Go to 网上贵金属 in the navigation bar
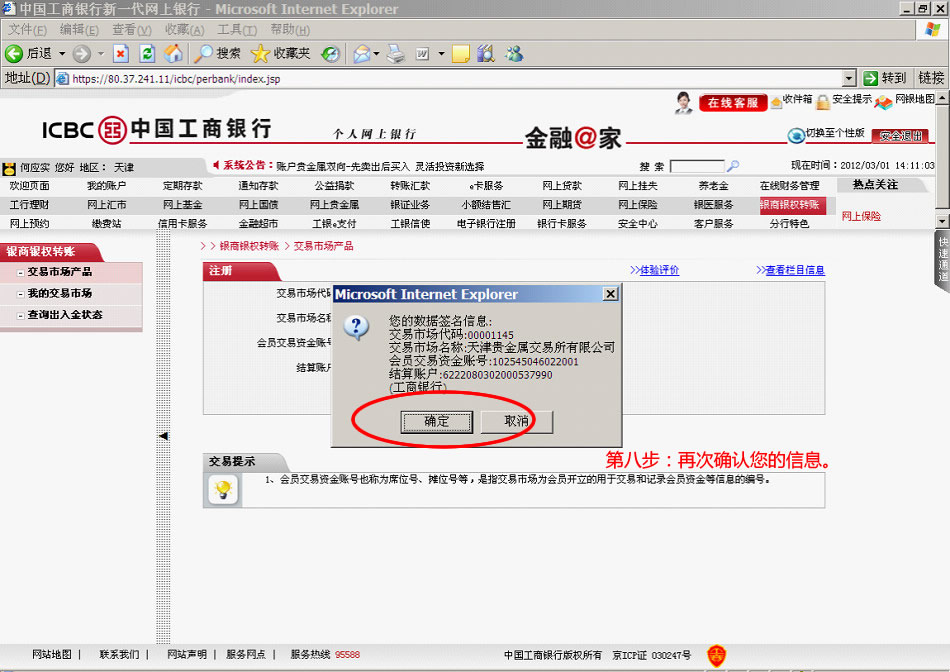Screen dimensions: 950x672 pyautogui.click(x=334, y=205)
